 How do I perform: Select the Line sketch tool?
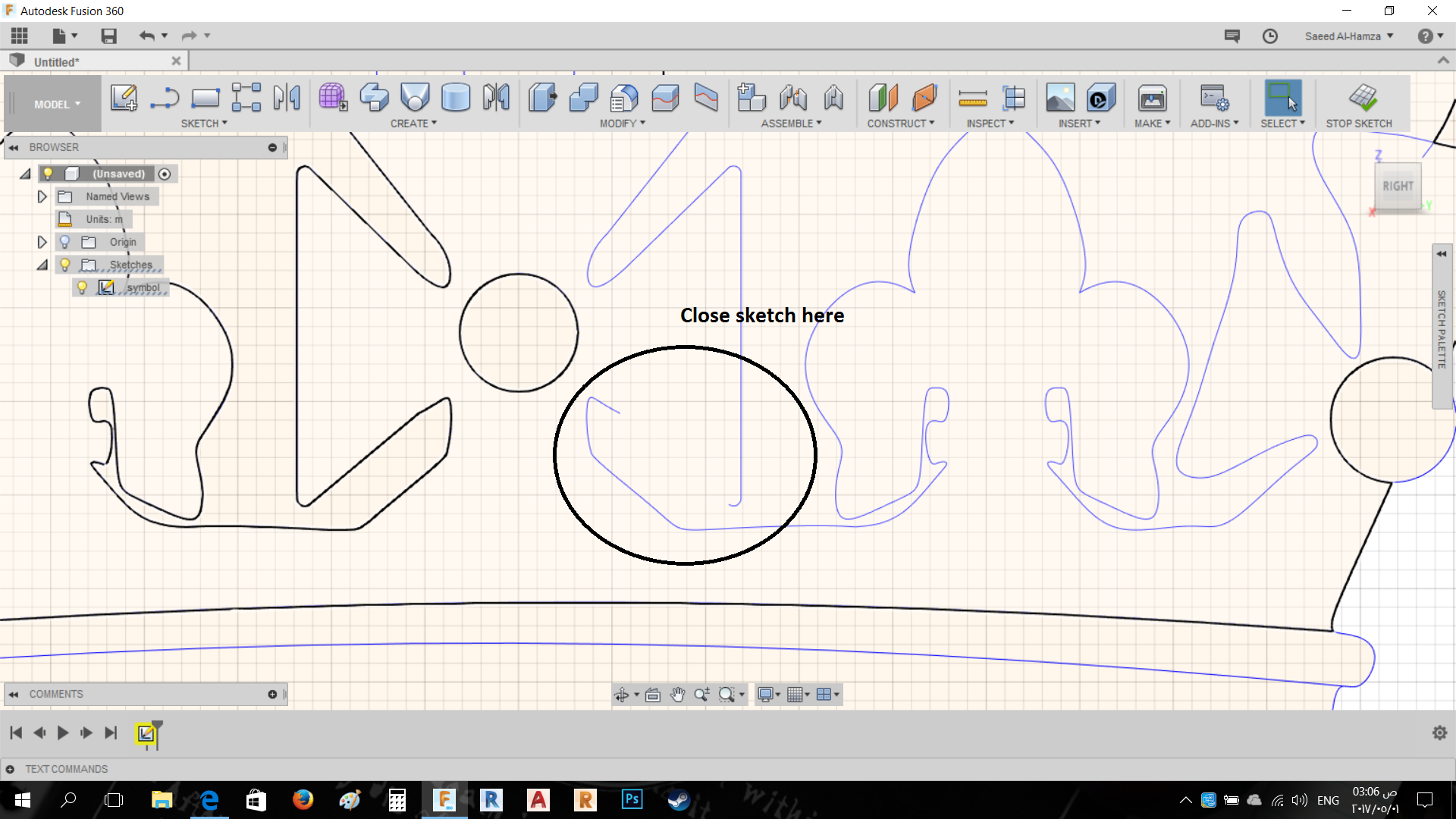tap(165, 98)
